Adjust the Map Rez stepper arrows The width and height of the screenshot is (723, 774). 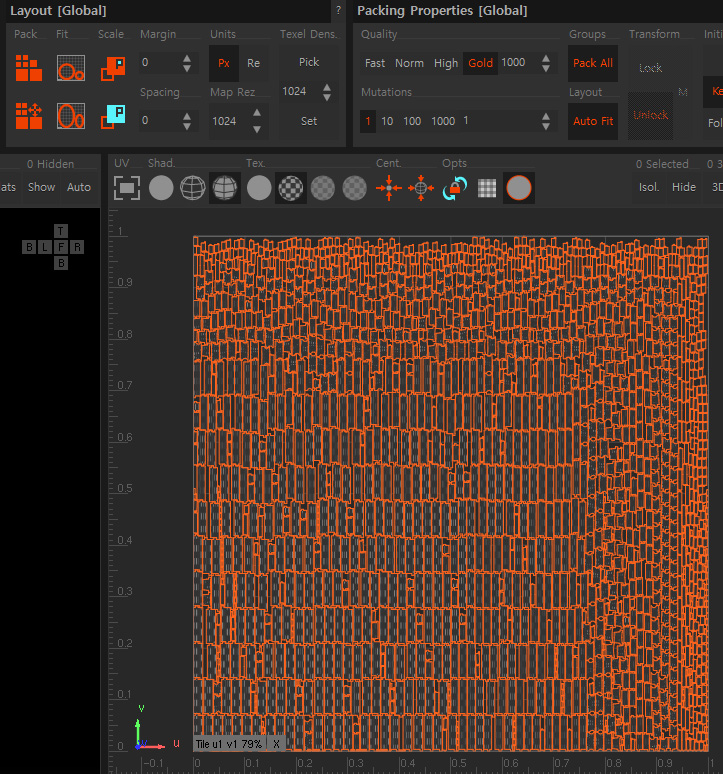[257, 121]
